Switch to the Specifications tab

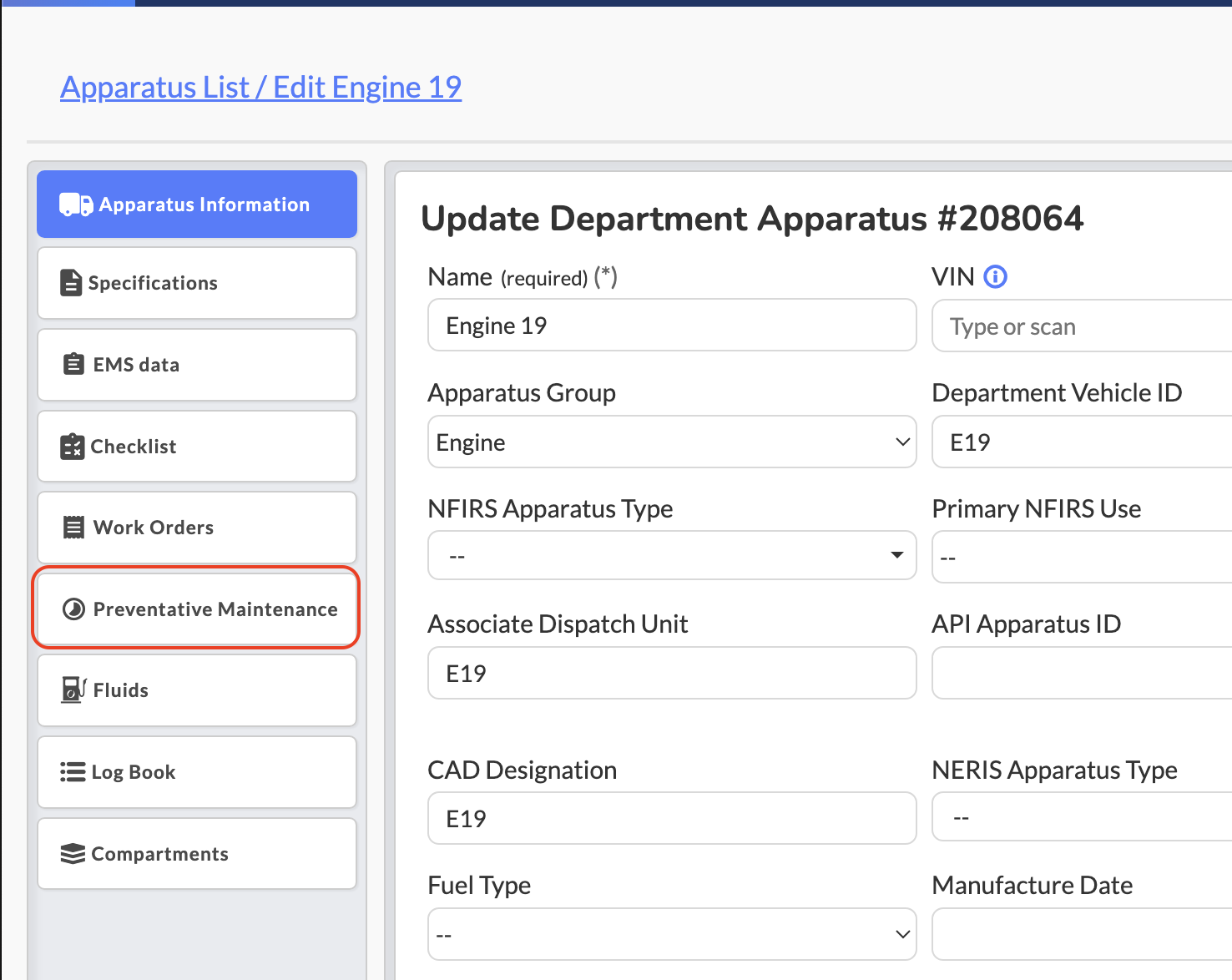coord(197,283)
